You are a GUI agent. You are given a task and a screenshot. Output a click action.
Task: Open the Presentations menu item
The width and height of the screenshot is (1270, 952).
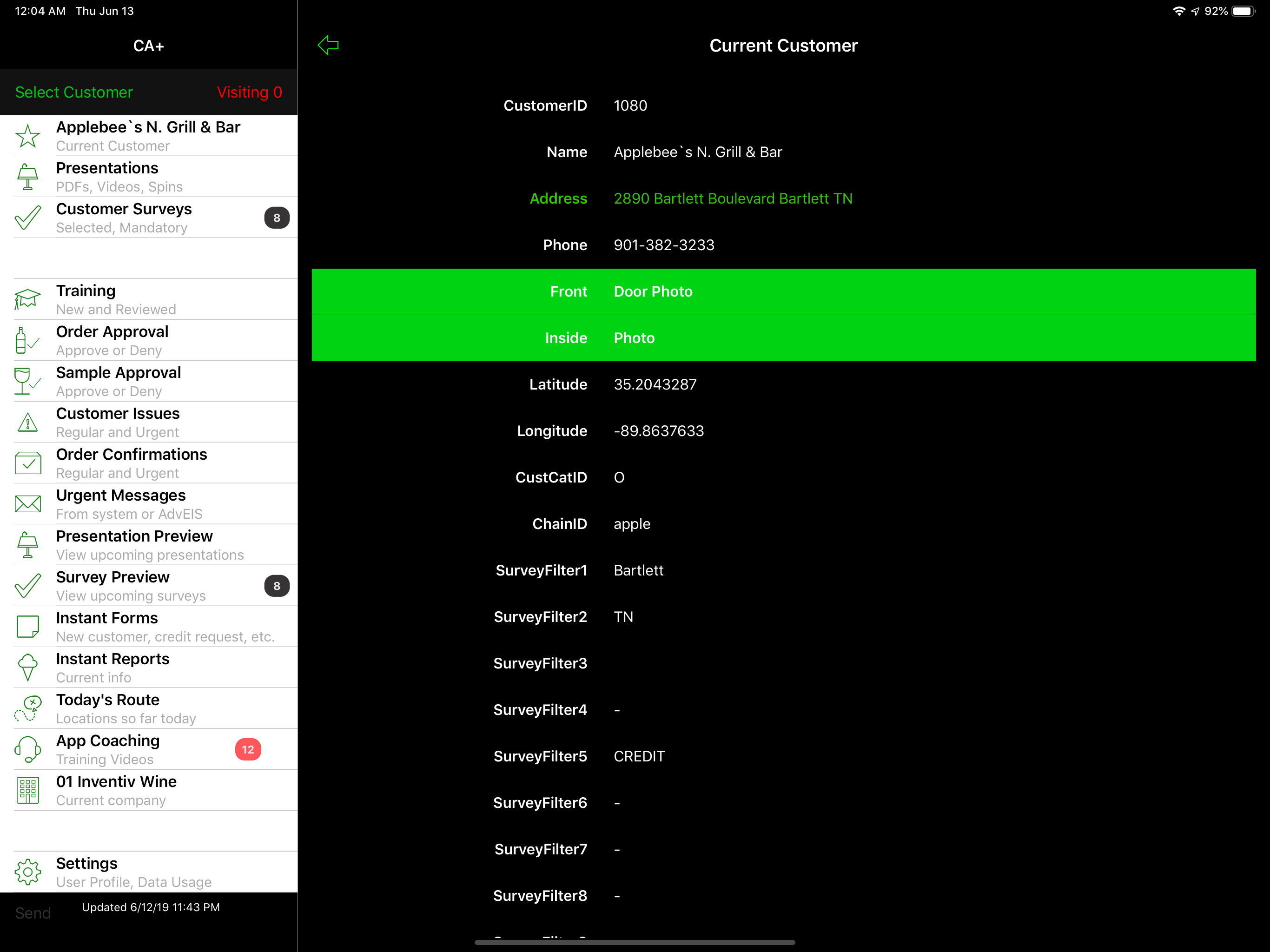149,177
